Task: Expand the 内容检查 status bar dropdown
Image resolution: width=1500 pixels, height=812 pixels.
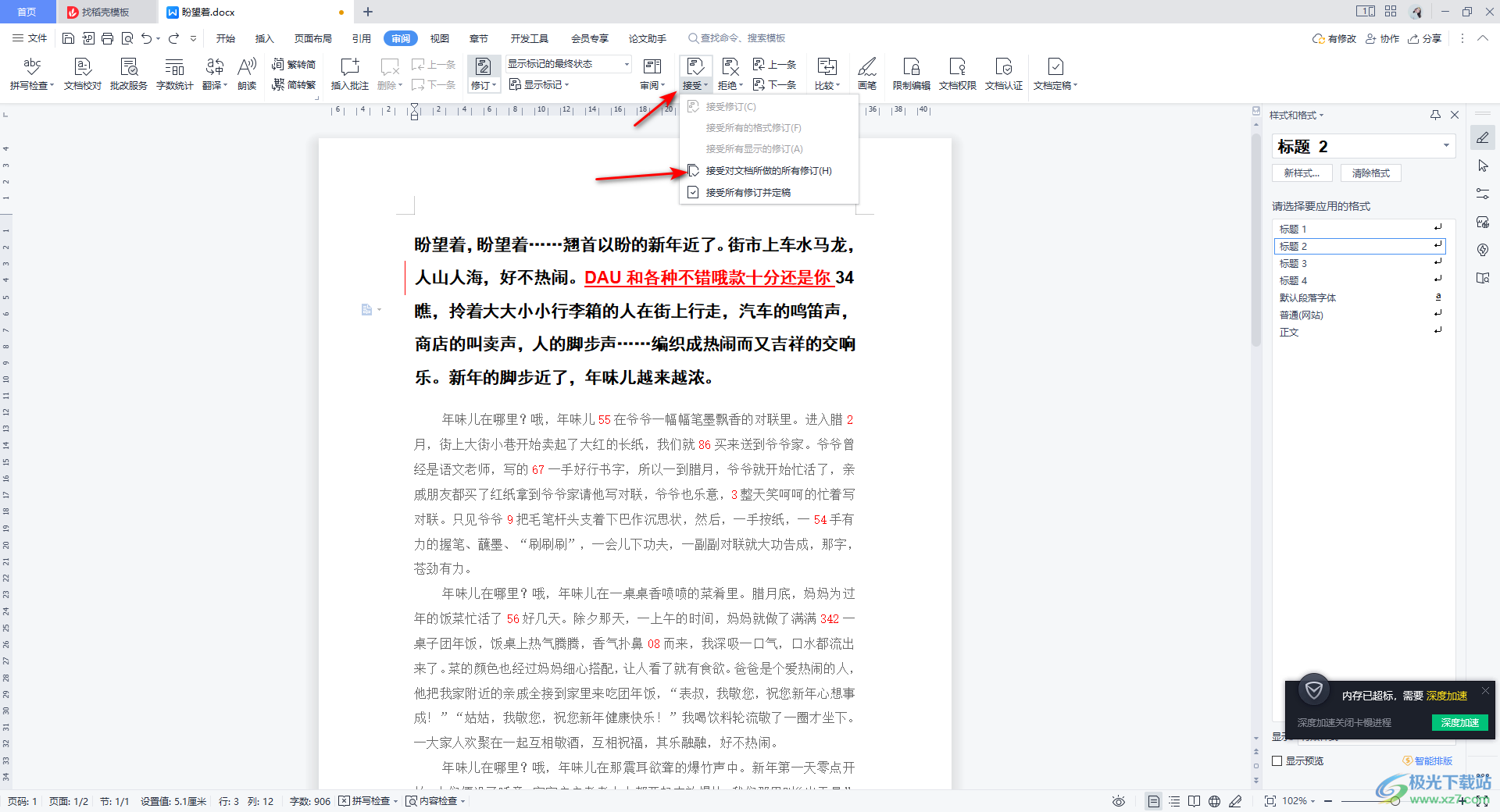Action: 462,801
